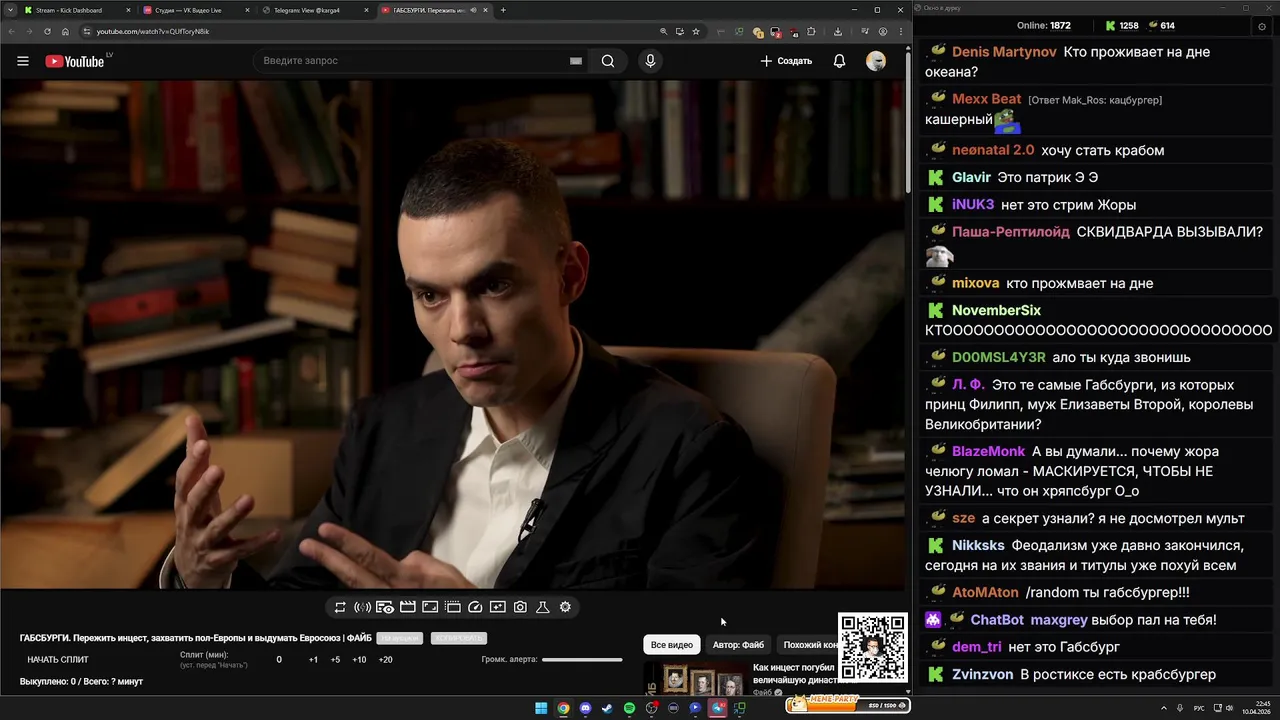Image resolution: width=1280 pixels, height=720 pixels.
Task: Click the screen-frame icon in player toolbar
Action: click(430, 607)
